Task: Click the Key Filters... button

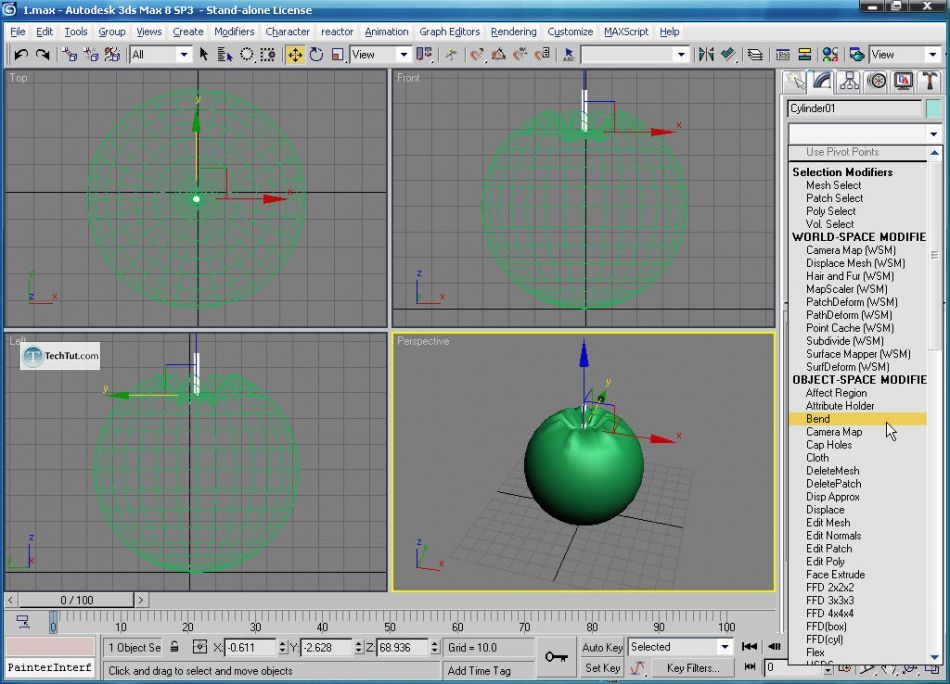Action: [693, 668]
